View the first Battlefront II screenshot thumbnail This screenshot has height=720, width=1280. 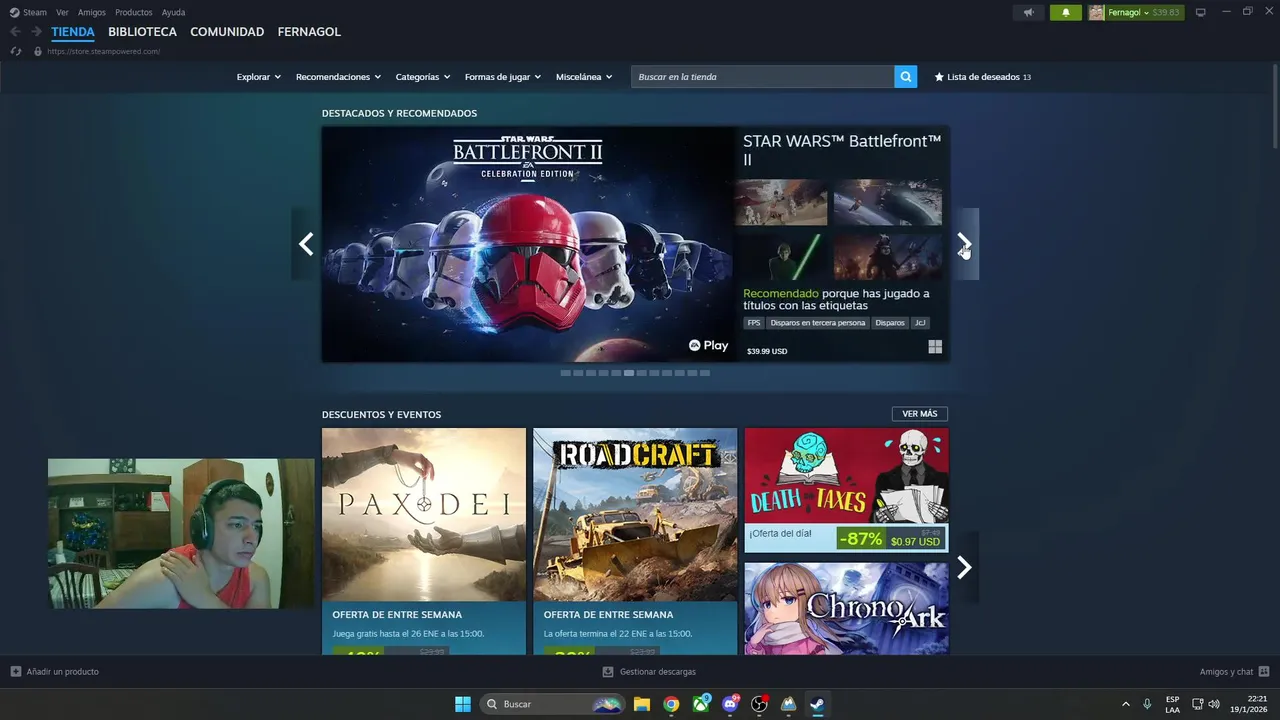781,202
